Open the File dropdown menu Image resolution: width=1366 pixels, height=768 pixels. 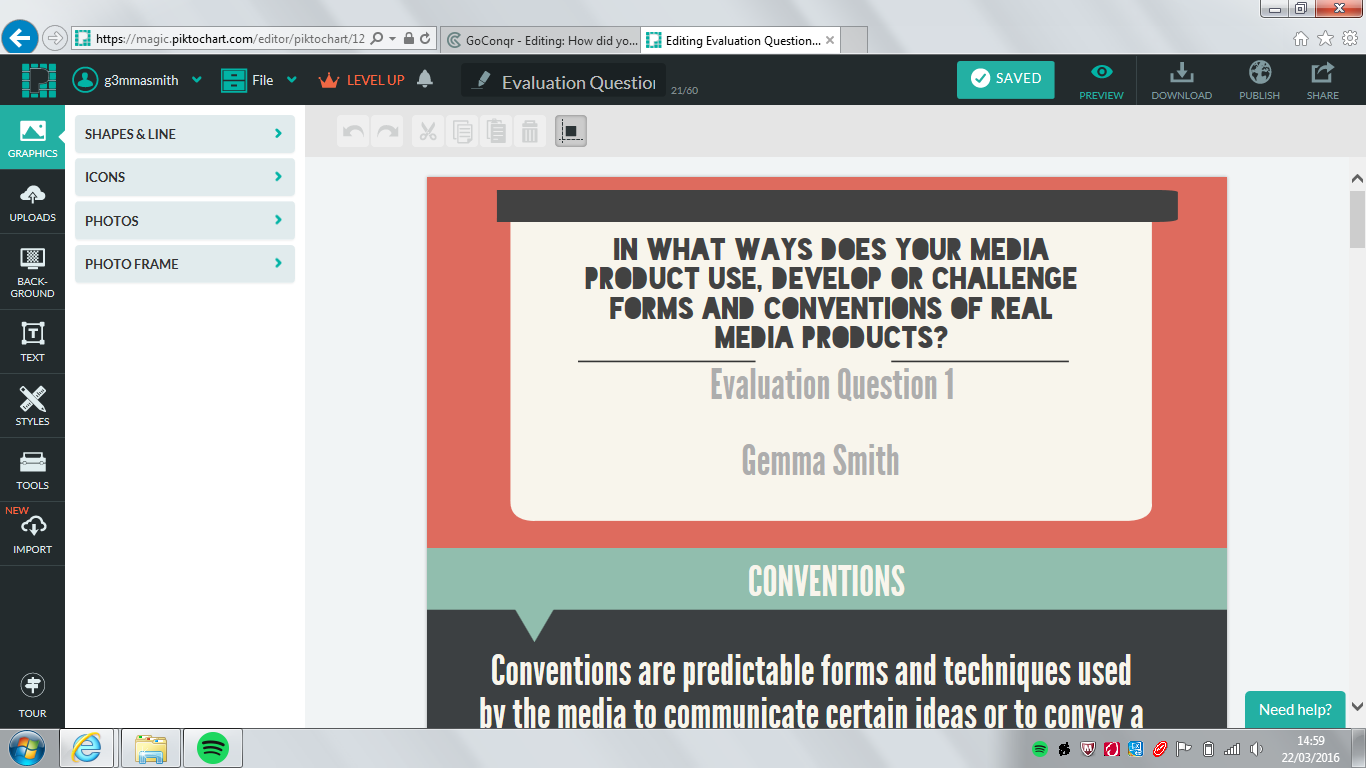point(260,80)
